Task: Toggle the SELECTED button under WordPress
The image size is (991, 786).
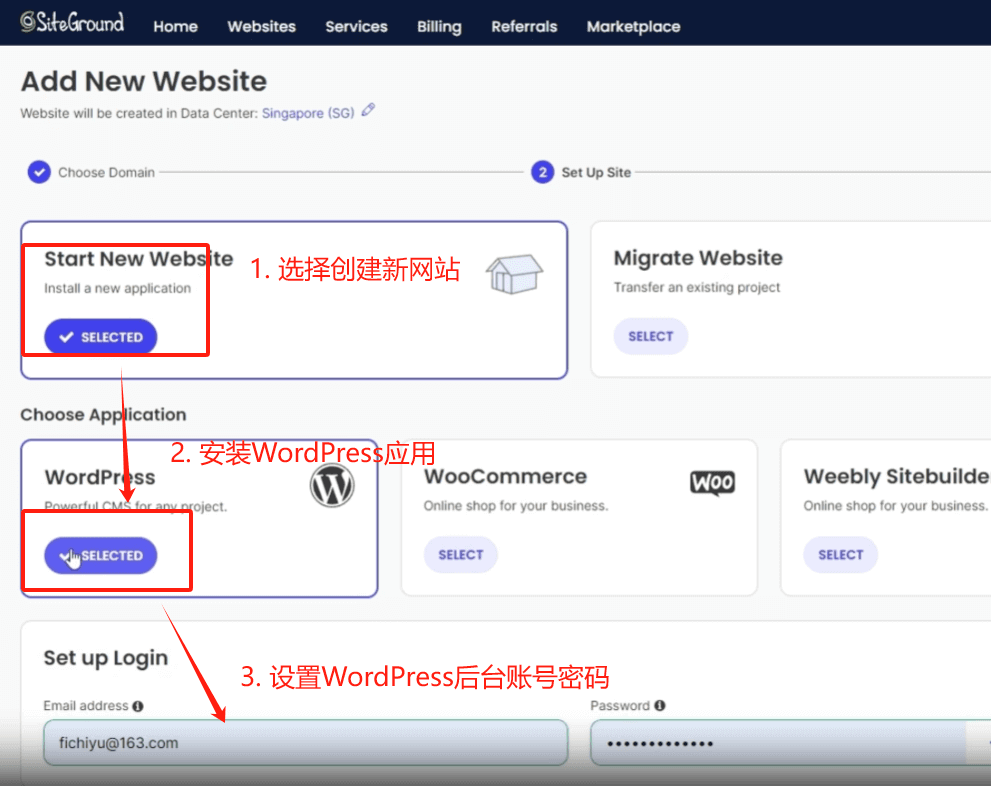Action: tap(100, 555)
